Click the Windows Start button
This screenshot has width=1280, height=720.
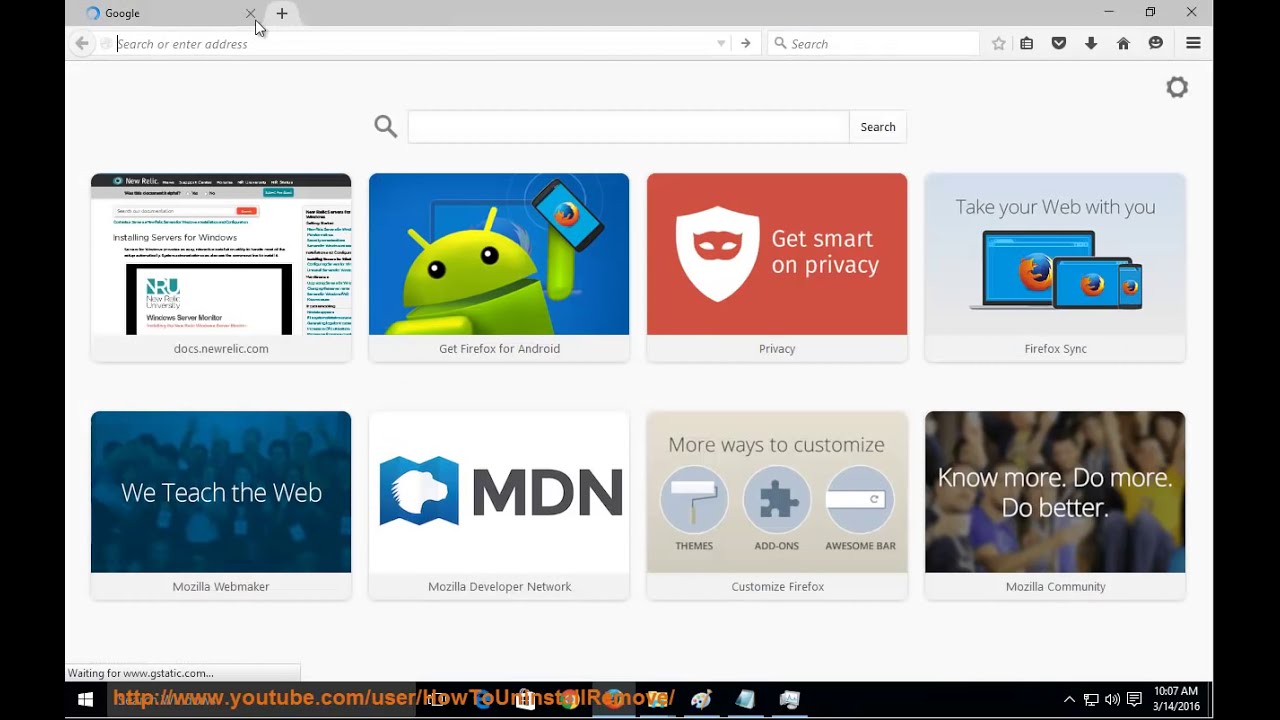[86, 700]
